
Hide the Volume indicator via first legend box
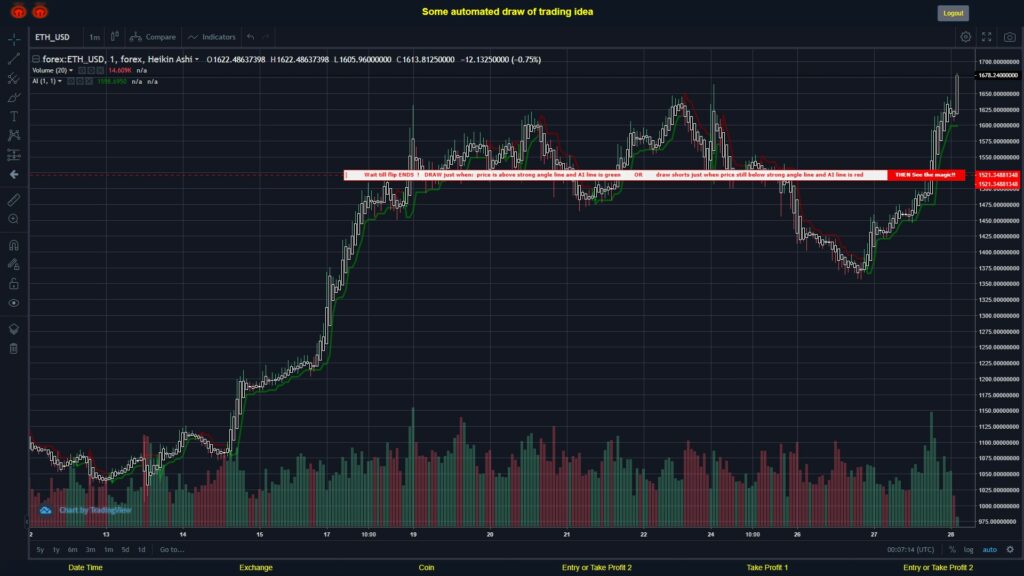(82, 71)
